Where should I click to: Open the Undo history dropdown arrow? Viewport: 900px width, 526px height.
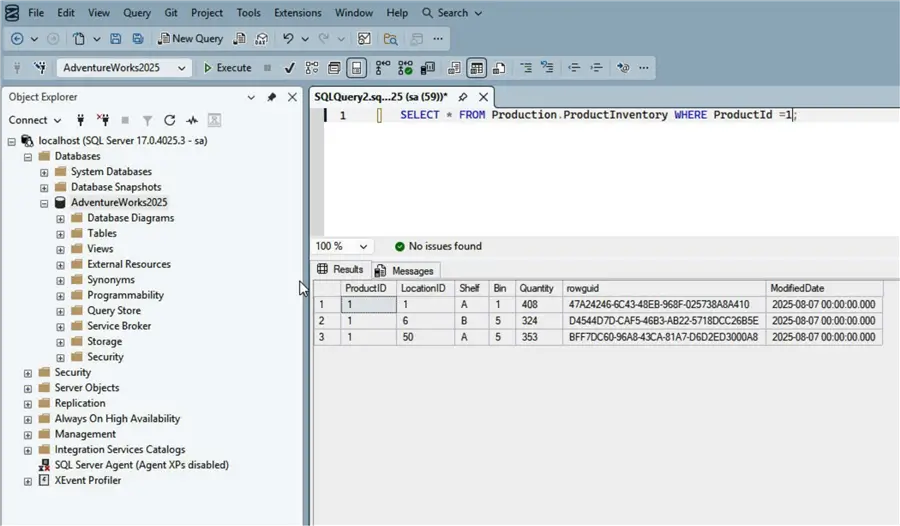pos(305,39)
